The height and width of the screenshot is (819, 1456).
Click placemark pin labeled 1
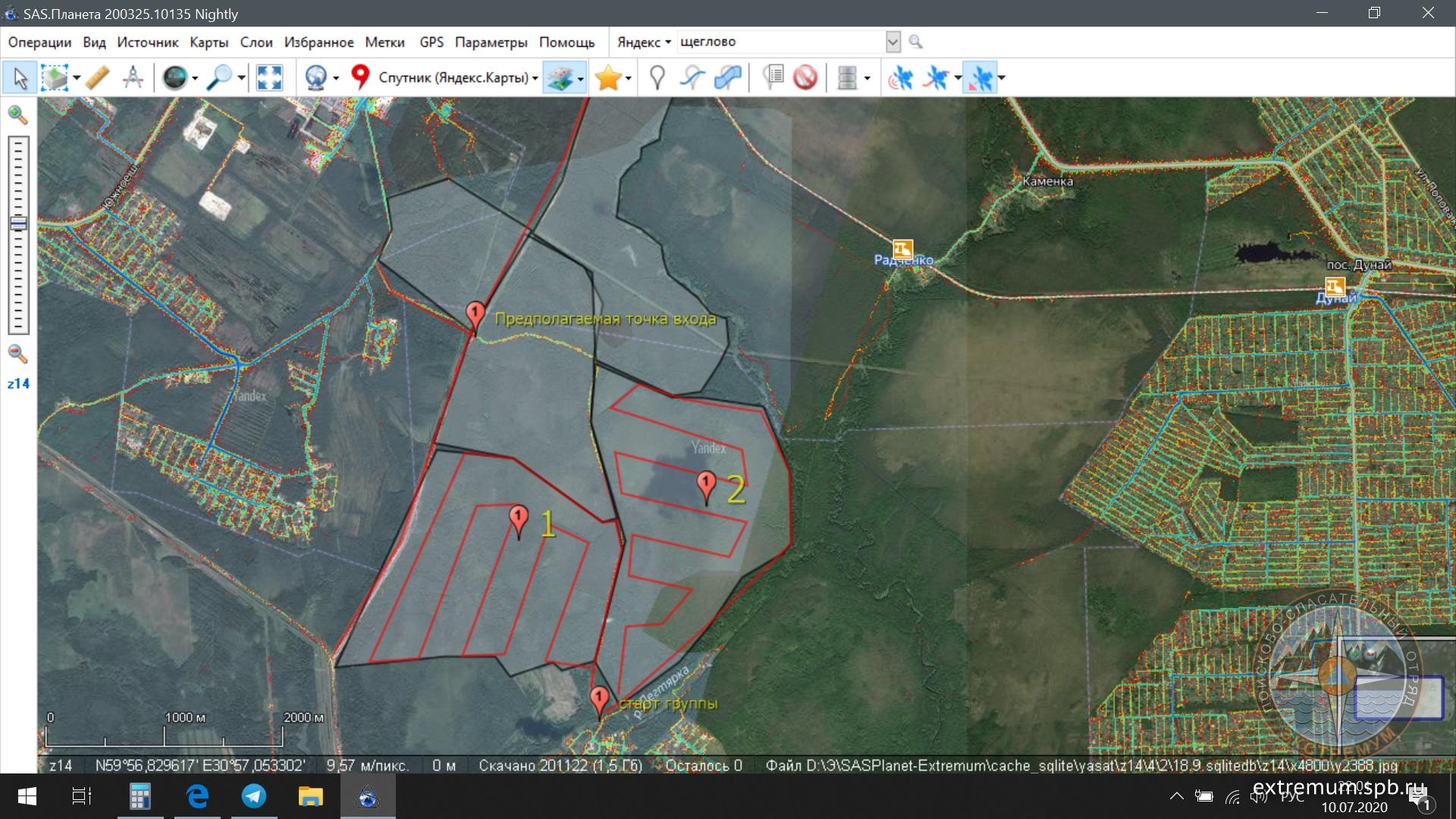click(519, 522)
